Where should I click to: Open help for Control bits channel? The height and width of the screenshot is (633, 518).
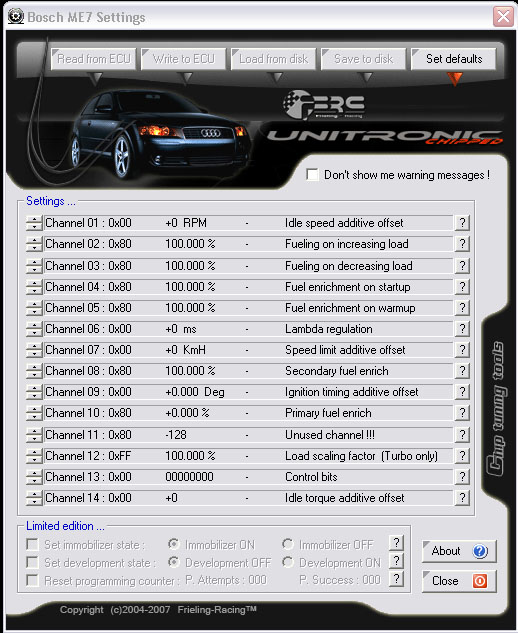pos(462,477)
